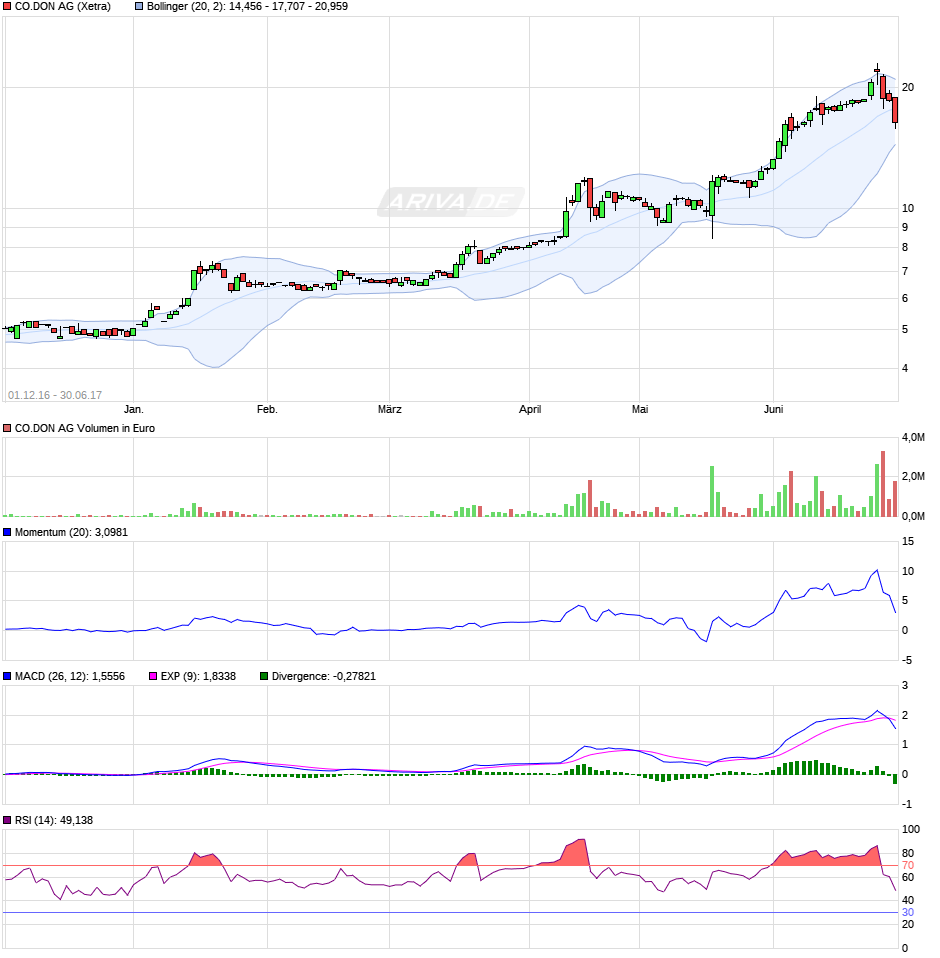Click the 'CO.DON AG (Xetra)' title text

click(x=63, y=7)
